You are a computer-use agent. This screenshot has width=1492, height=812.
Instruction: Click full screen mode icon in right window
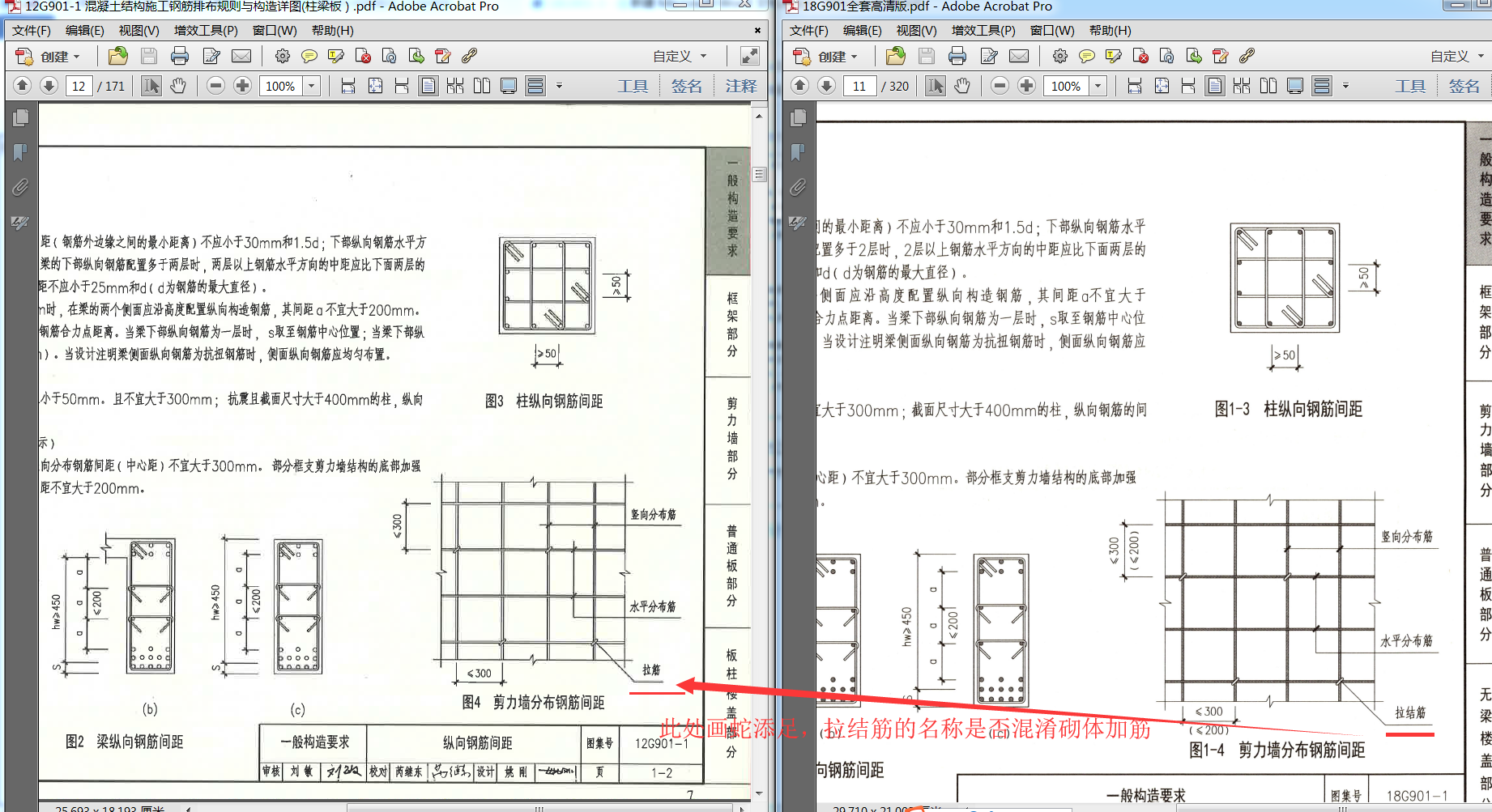click(x=1295, y=85)
